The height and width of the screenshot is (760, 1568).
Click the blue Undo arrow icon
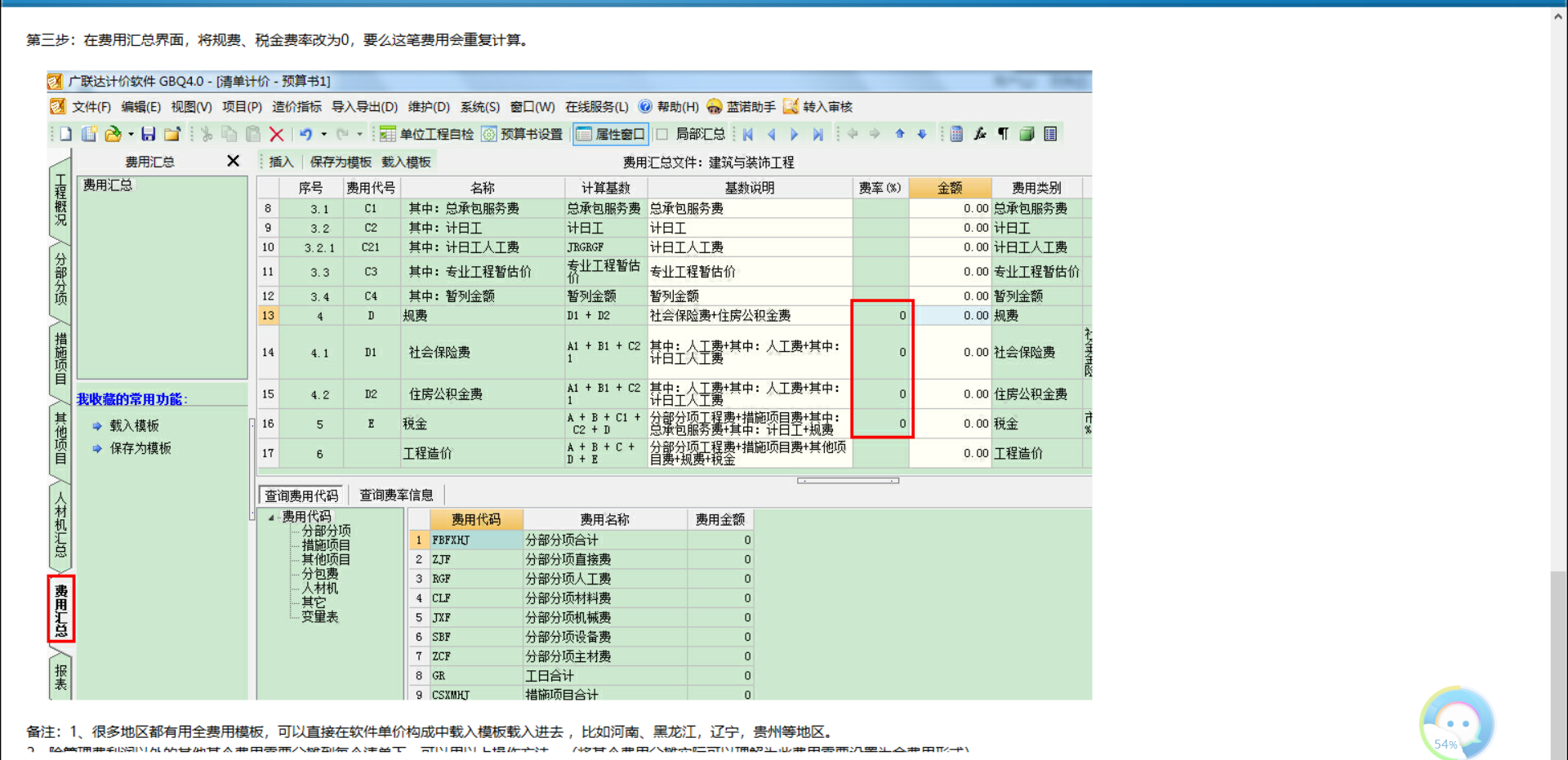click(x=305, y=134)
